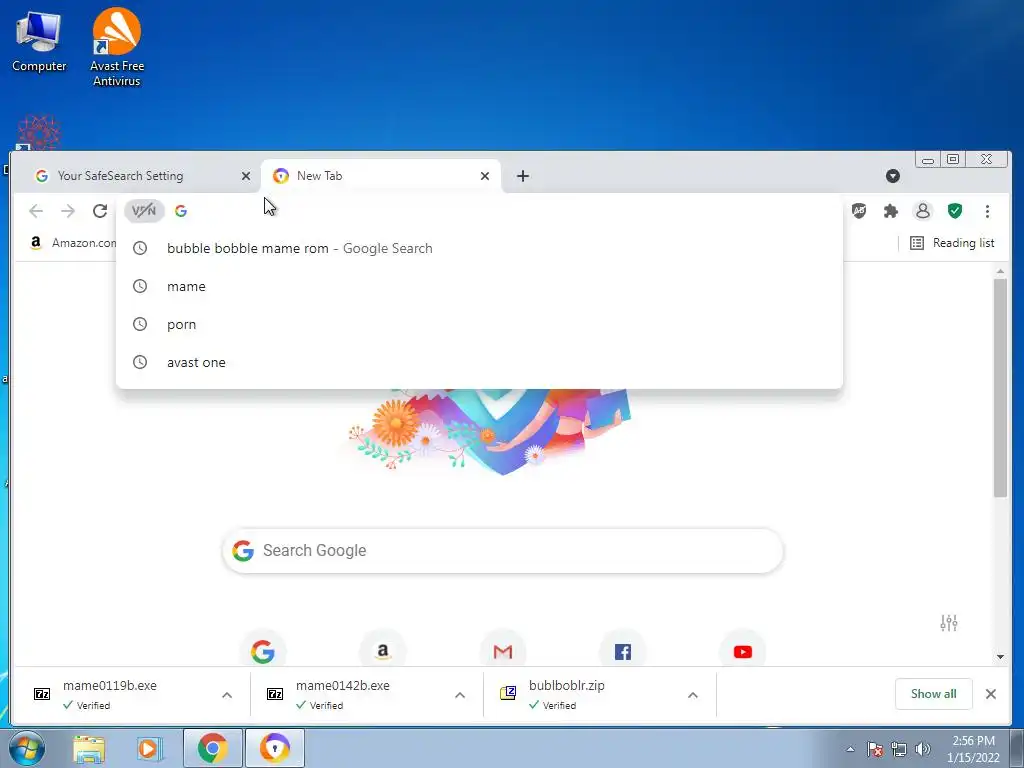Open the AdBlock shield extension icon

click(x=859, y=211)
